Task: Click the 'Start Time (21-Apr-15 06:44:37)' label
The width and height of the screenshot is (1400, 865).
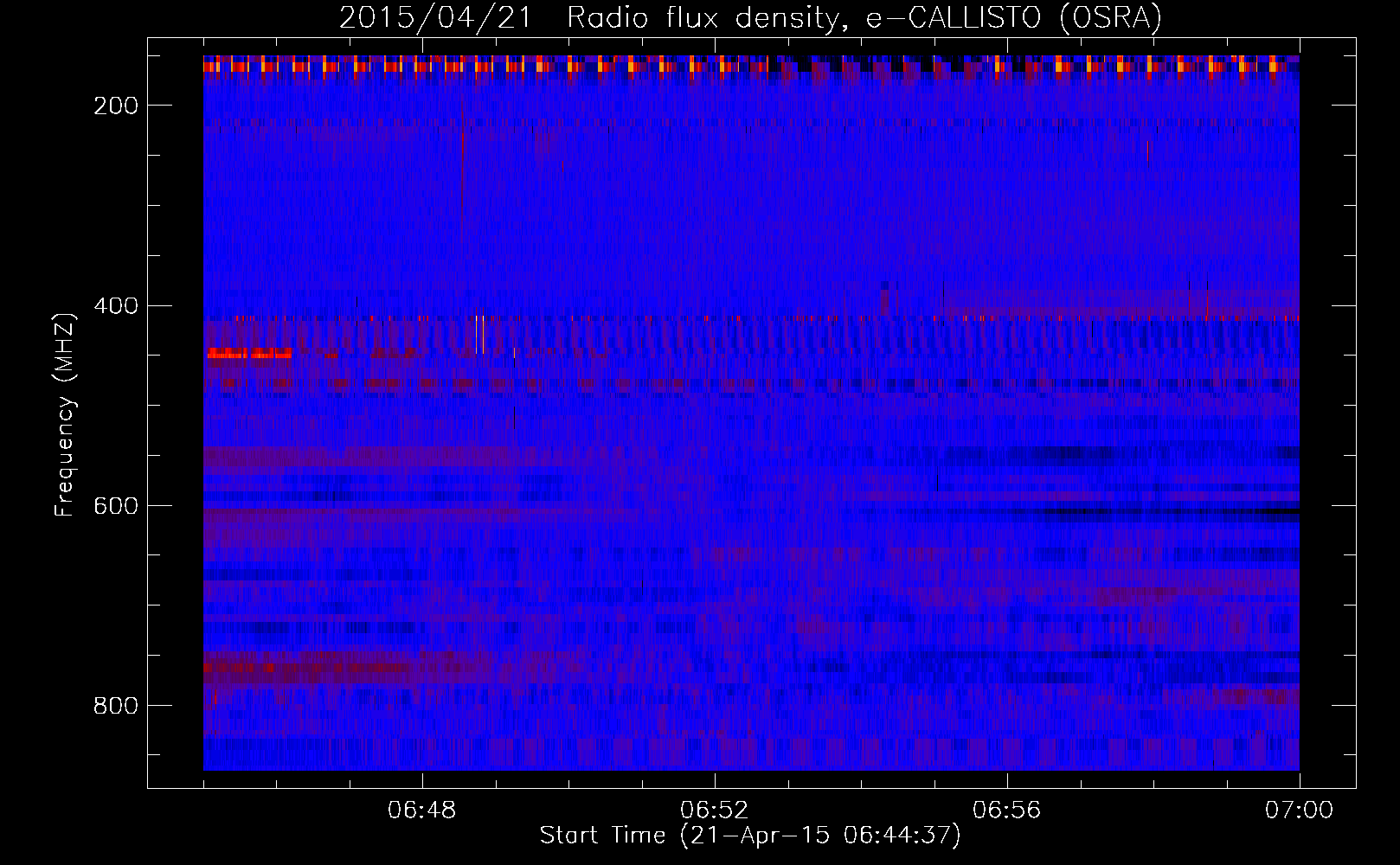Action: (x=750, y=836)
